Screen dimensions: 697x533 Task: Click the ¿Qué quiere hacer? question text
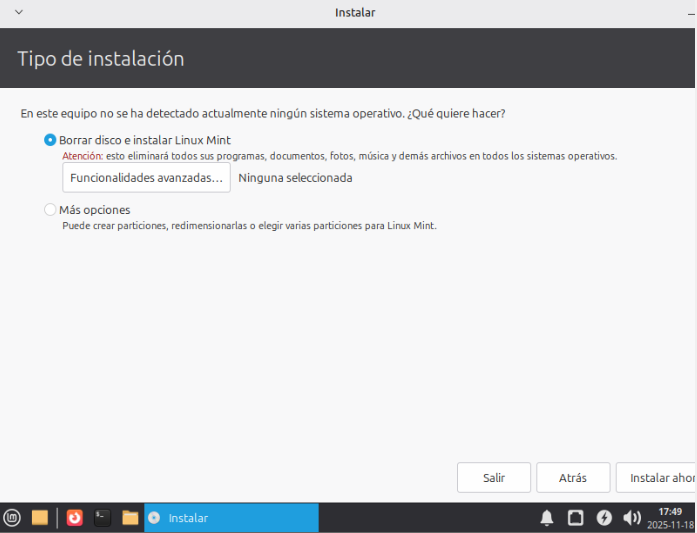(x=456, y=113)
